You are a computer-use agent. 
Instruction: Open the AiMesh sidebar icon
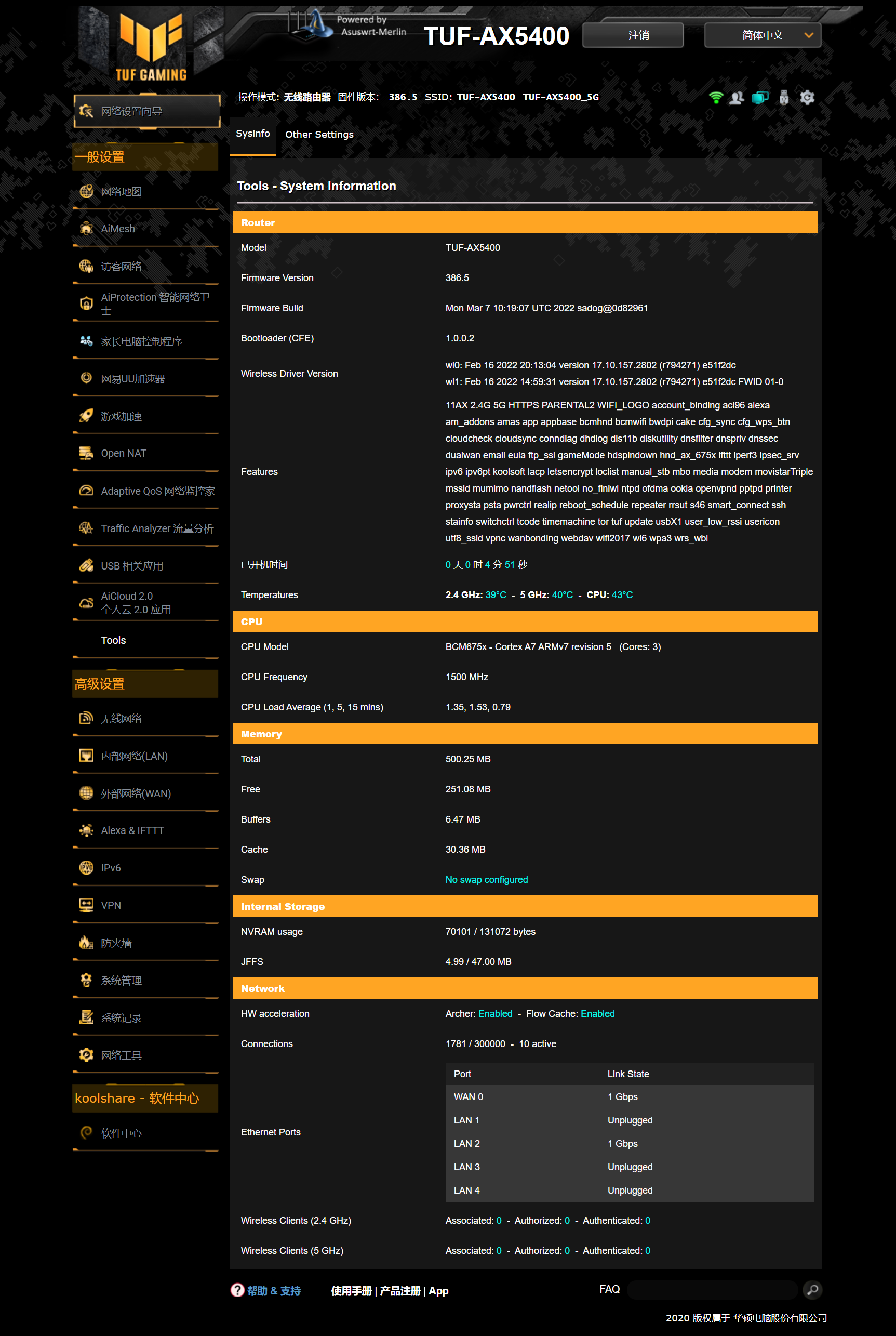[x=86, y=229]
